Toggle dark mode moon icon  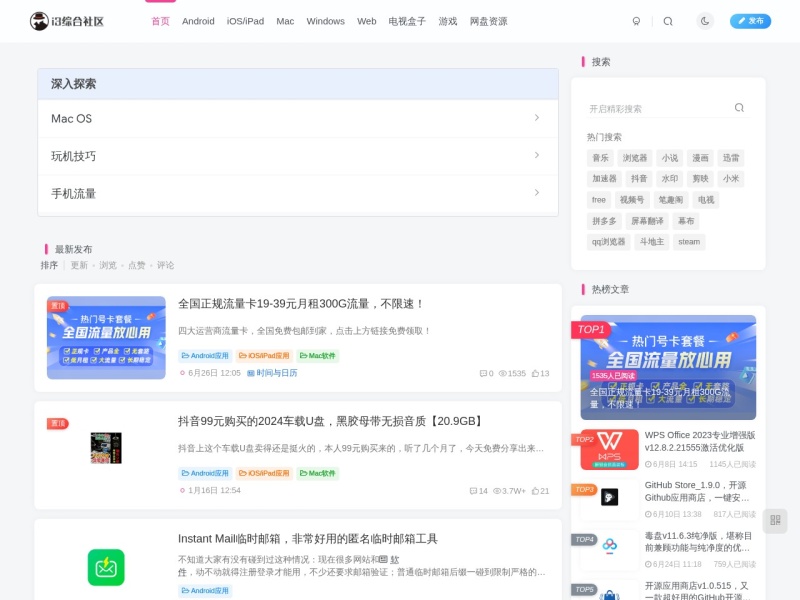705,21
